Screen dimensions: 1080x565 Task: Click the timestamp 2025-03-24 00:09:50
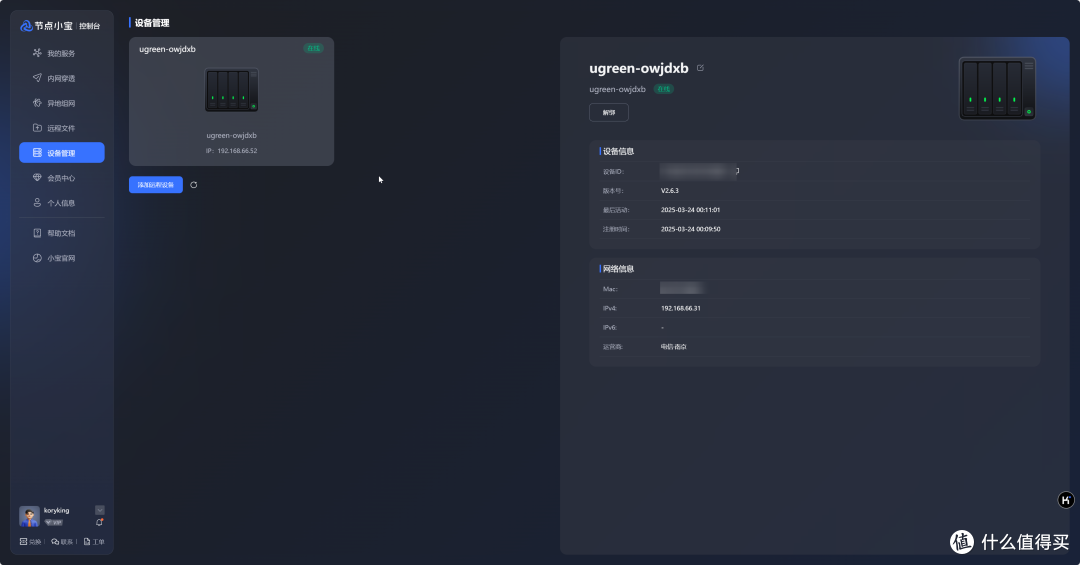click(690, 229)
